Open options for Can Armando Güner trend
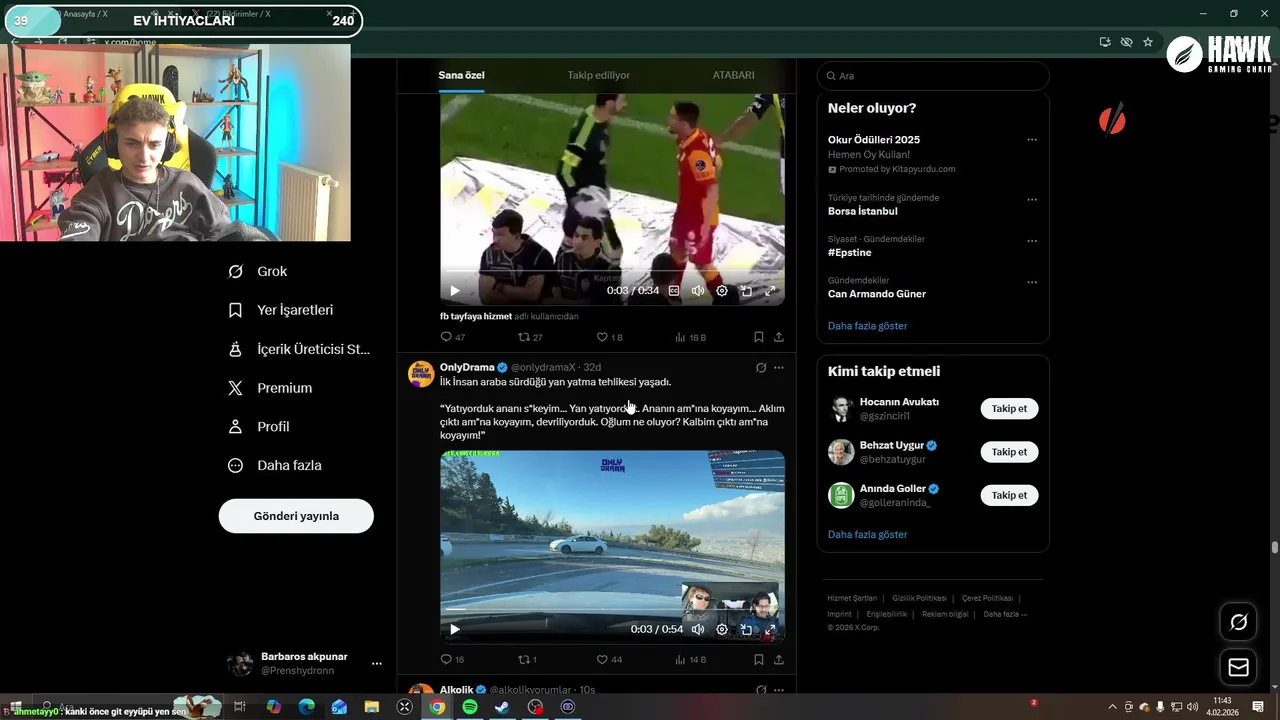1280x720 pixels. (x=1032, y=282)
